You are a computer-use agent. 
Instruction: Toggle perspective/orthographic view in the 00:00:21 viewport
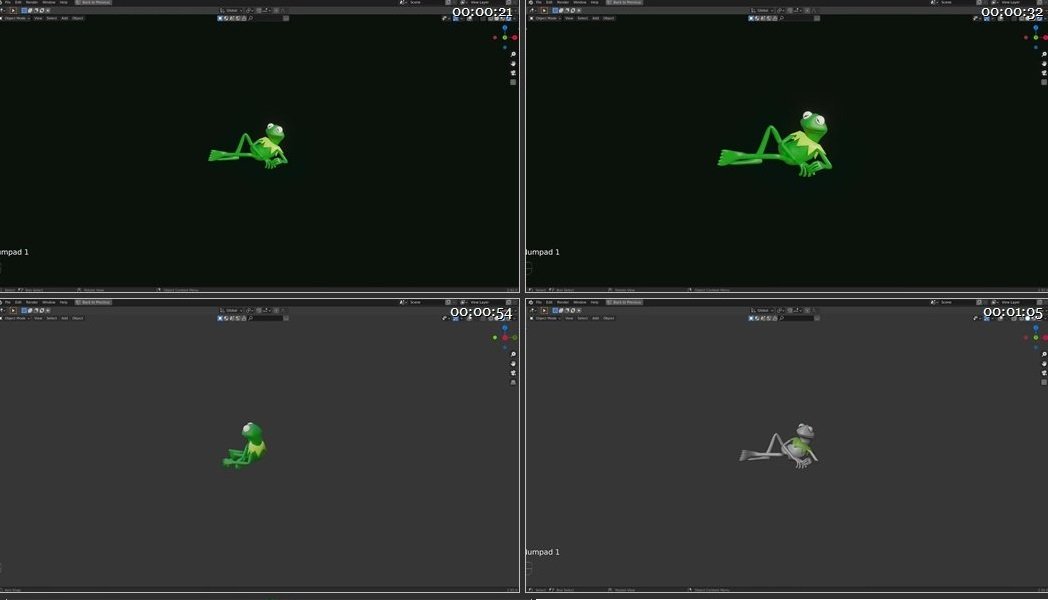coord(513,82)
